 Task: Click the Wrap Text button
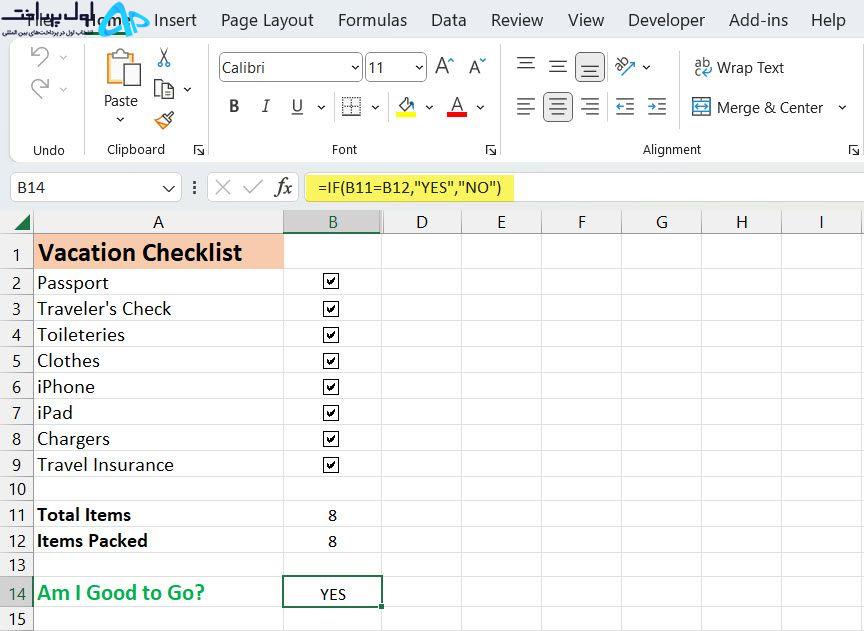tap(738, 67)
